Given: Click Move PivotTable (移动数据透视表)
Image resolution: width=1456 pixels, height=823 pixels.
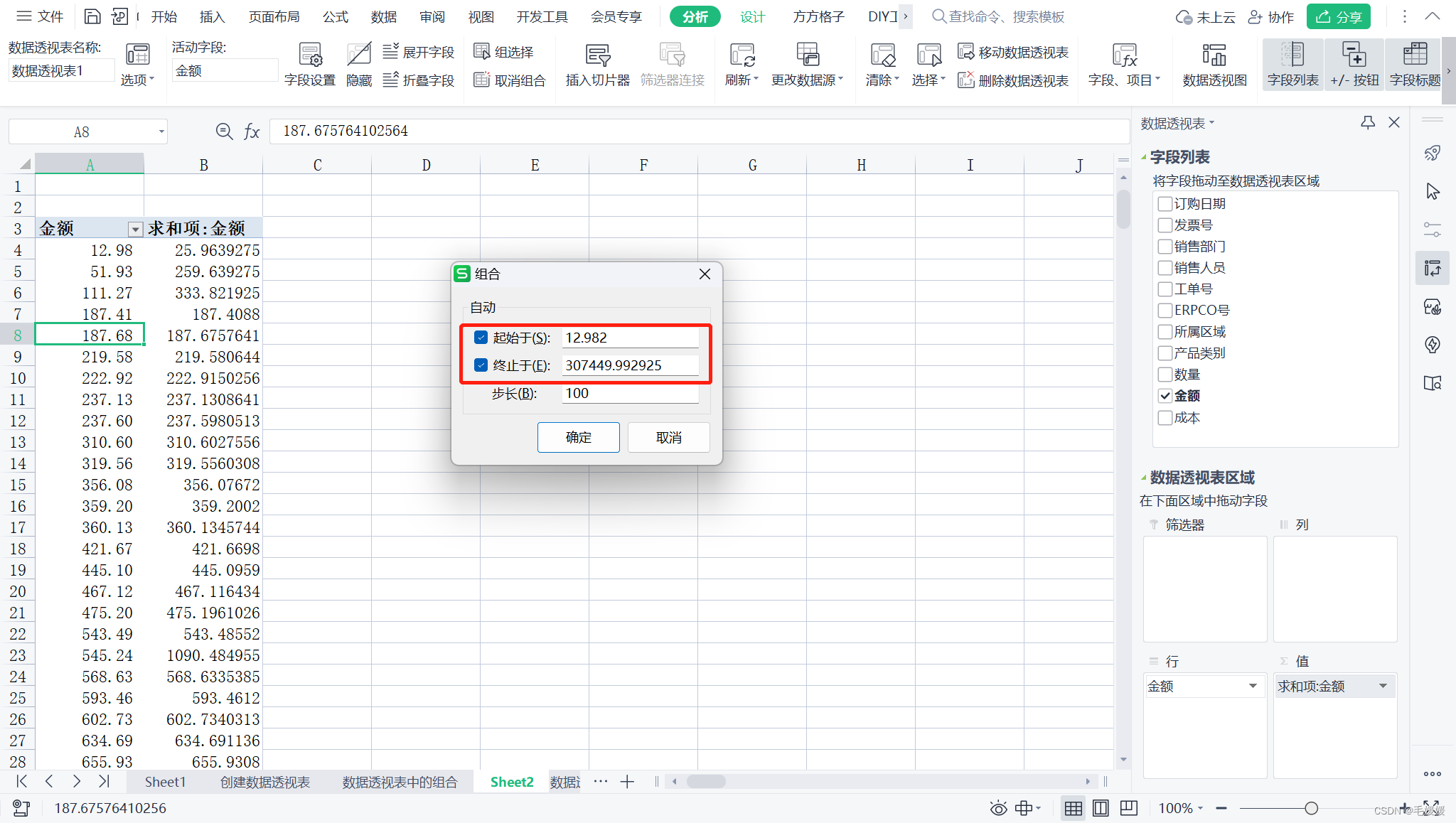Looking at the screenshot, I should tap(1012, 52).
